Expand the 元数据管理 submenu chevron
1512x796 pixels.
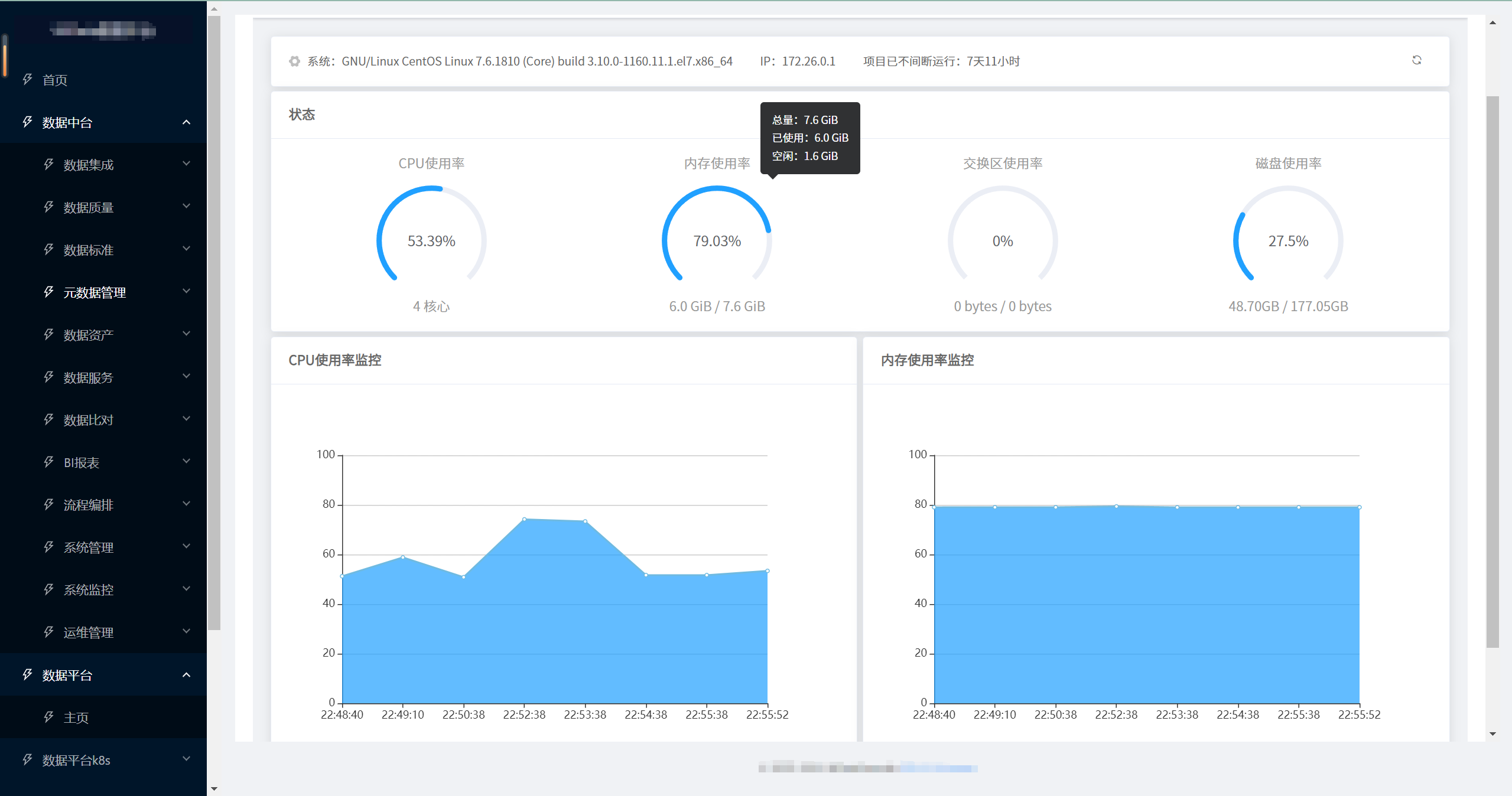click(187, 291)
